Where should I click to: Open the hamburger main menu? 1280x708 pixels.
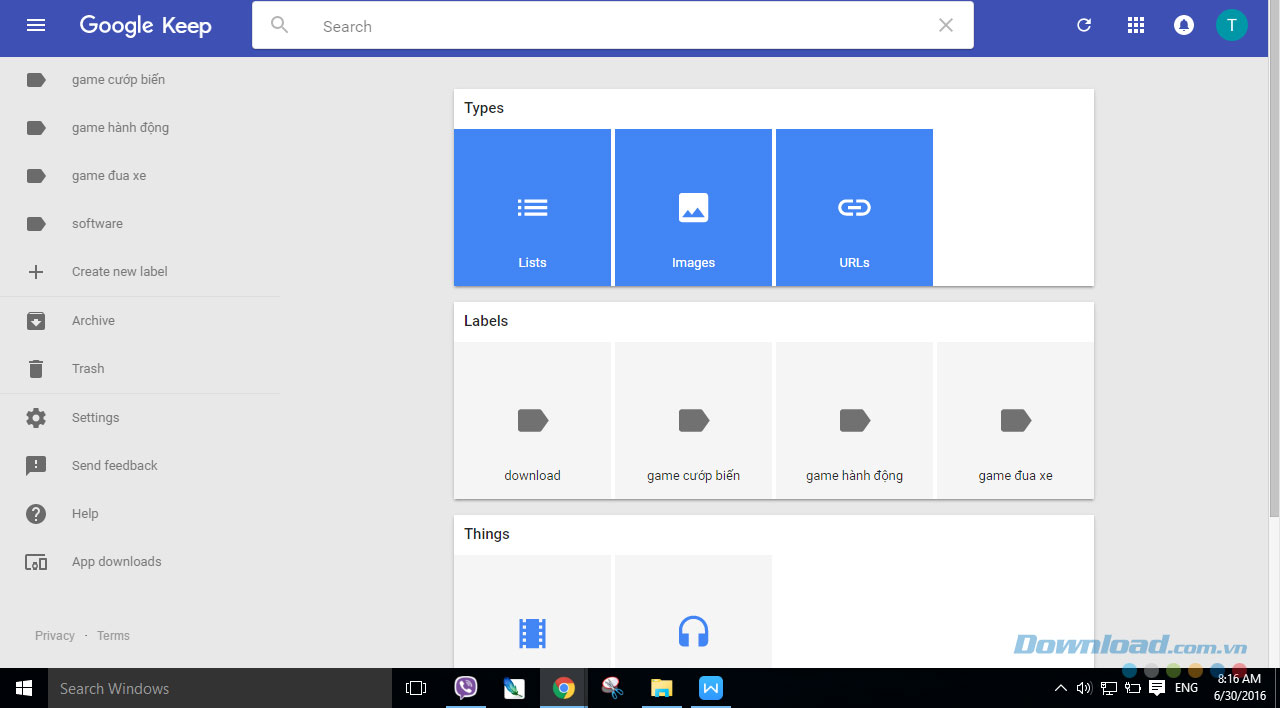(36, 26)
